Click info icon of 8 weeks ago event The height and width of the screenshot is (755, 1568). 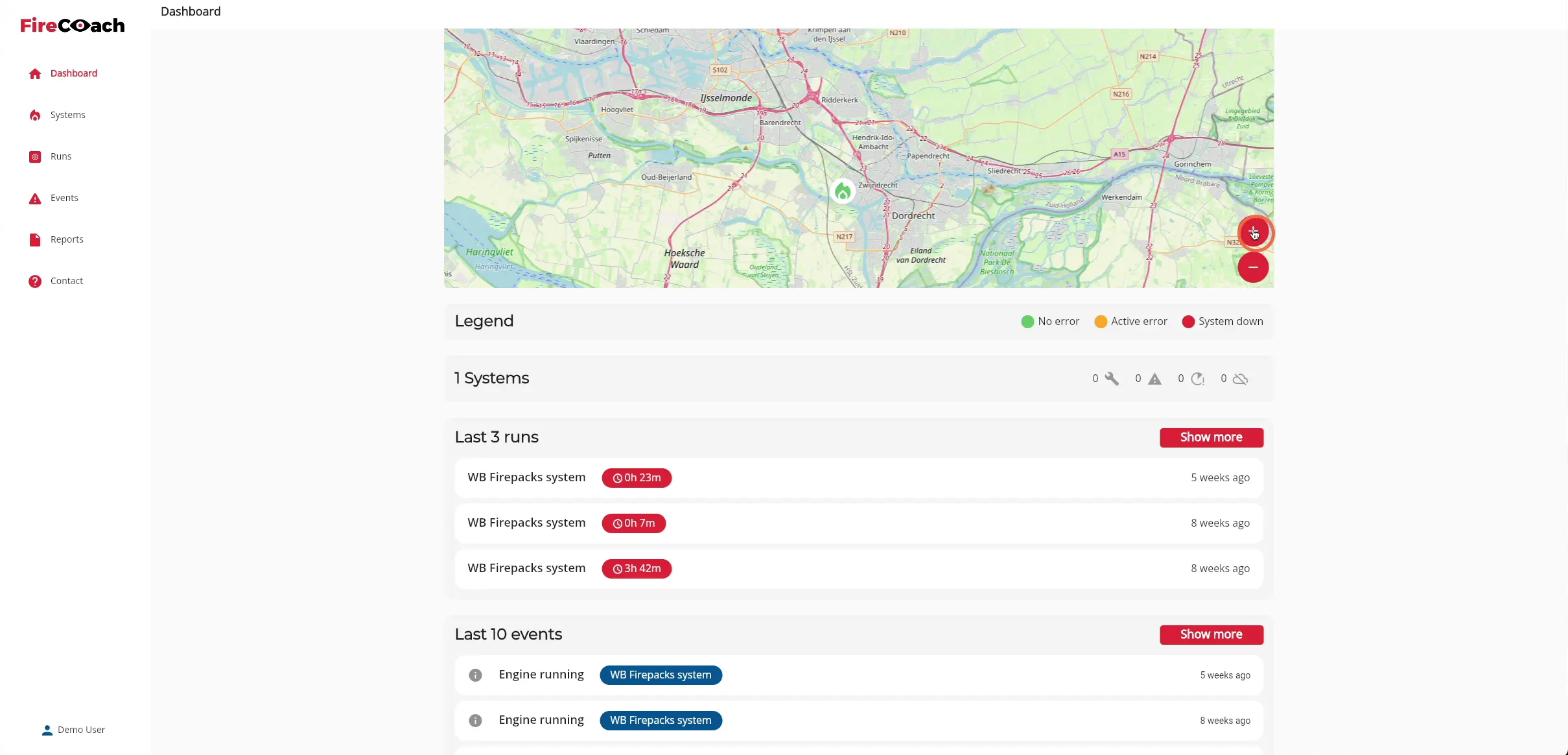tap(475, 721)
